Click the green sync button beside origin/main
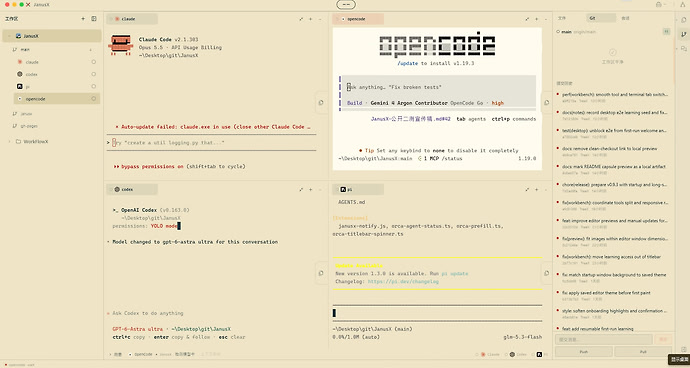 click(666, 32)
